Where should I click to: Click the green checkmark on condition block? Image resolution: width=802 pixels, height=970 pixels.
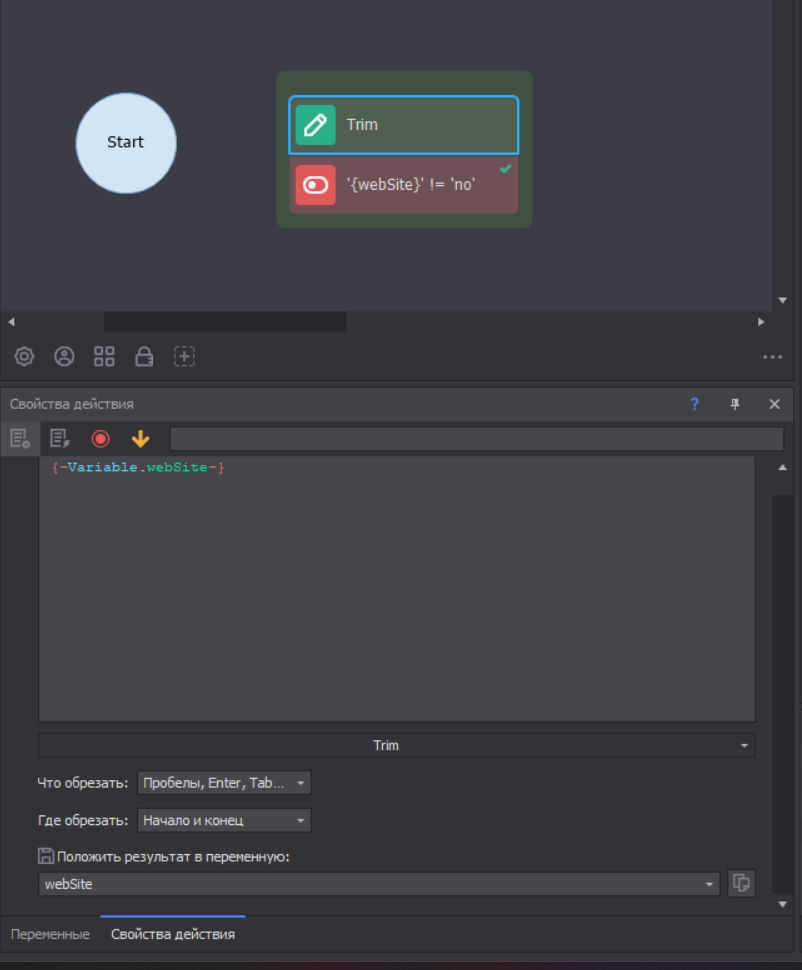(x=506, y=168)
